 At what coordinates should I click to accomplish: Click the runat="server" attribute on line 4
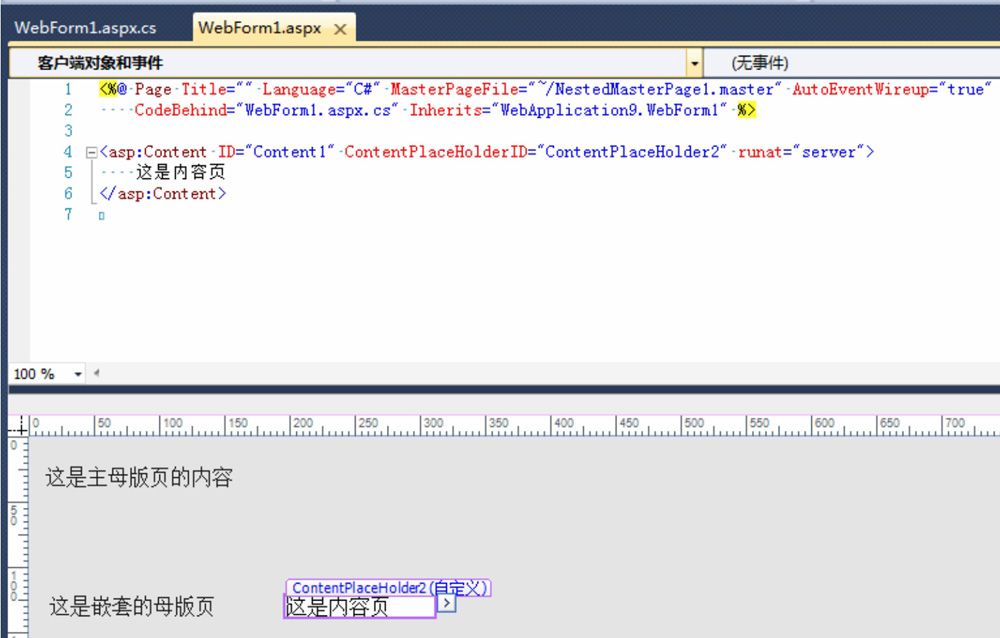(800, 152)
